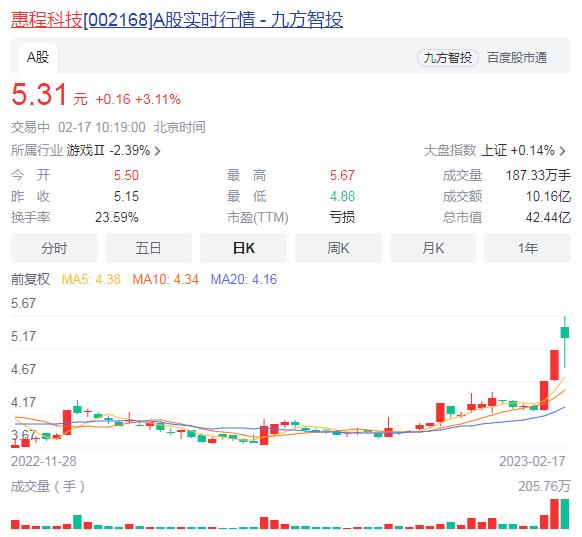Show the 1年 one-year chart
This screenshot has width=582, height=537.
527,248
